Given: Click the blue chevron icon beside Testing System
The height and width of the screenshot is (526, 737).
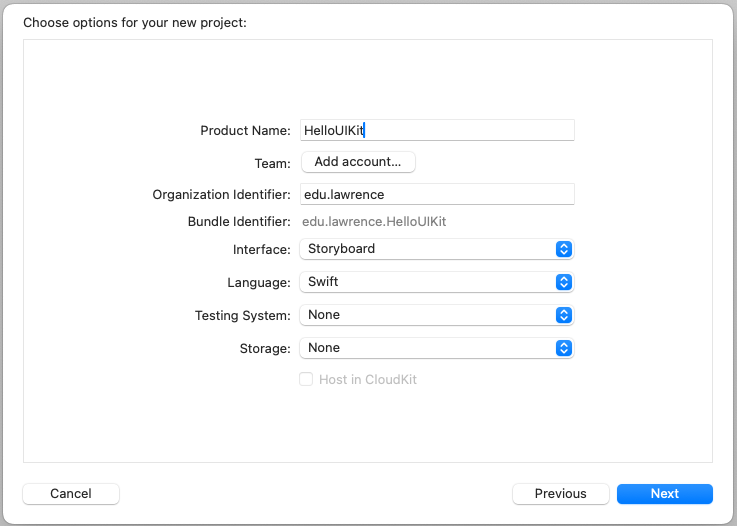Looking at the screenshot, I should 564,315.
